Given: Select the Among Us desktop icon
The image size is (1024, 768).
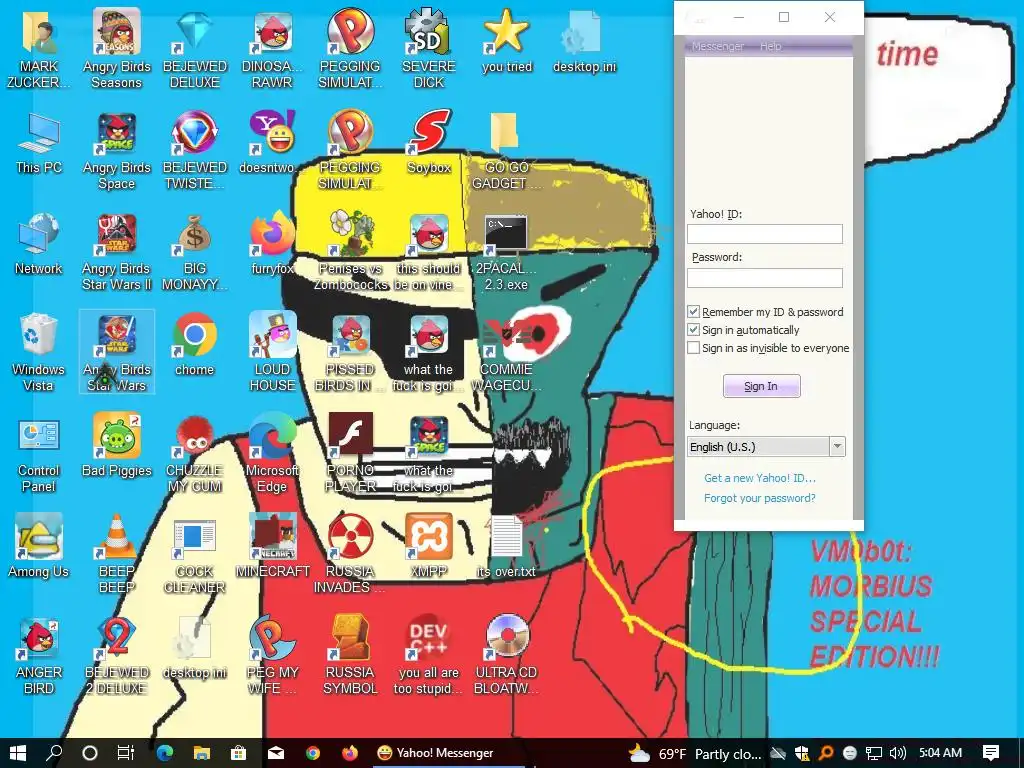Looking at the screenshot, I should point(39,547).
